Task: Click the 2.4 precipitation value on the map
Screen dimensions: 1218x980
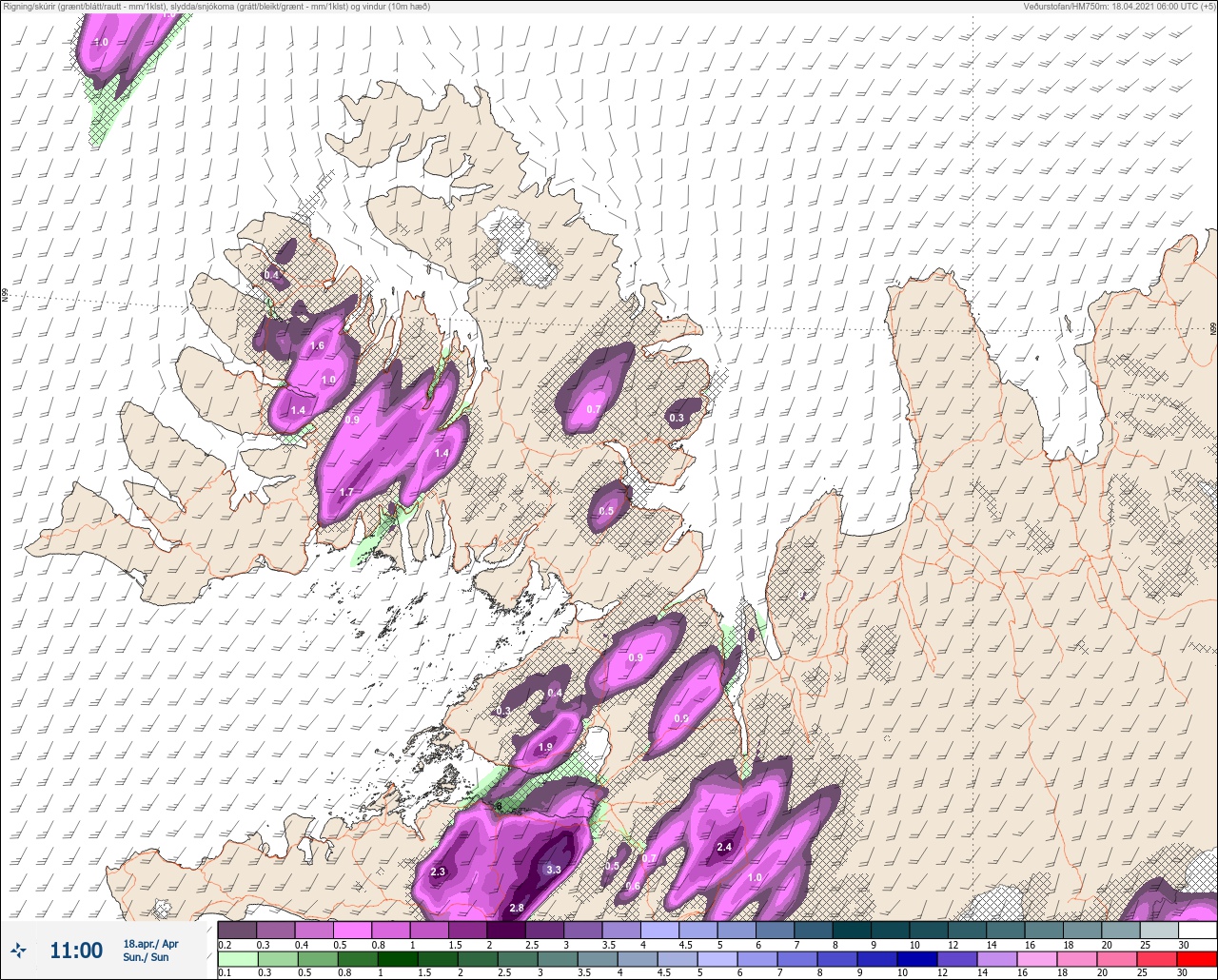Action: click(724, 847)
